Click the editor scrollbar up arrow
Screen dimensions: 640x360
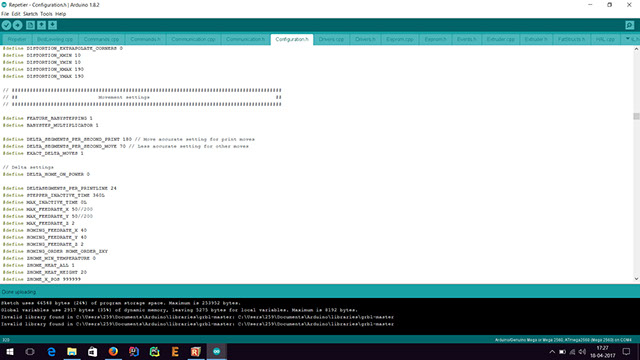(636, 49)
